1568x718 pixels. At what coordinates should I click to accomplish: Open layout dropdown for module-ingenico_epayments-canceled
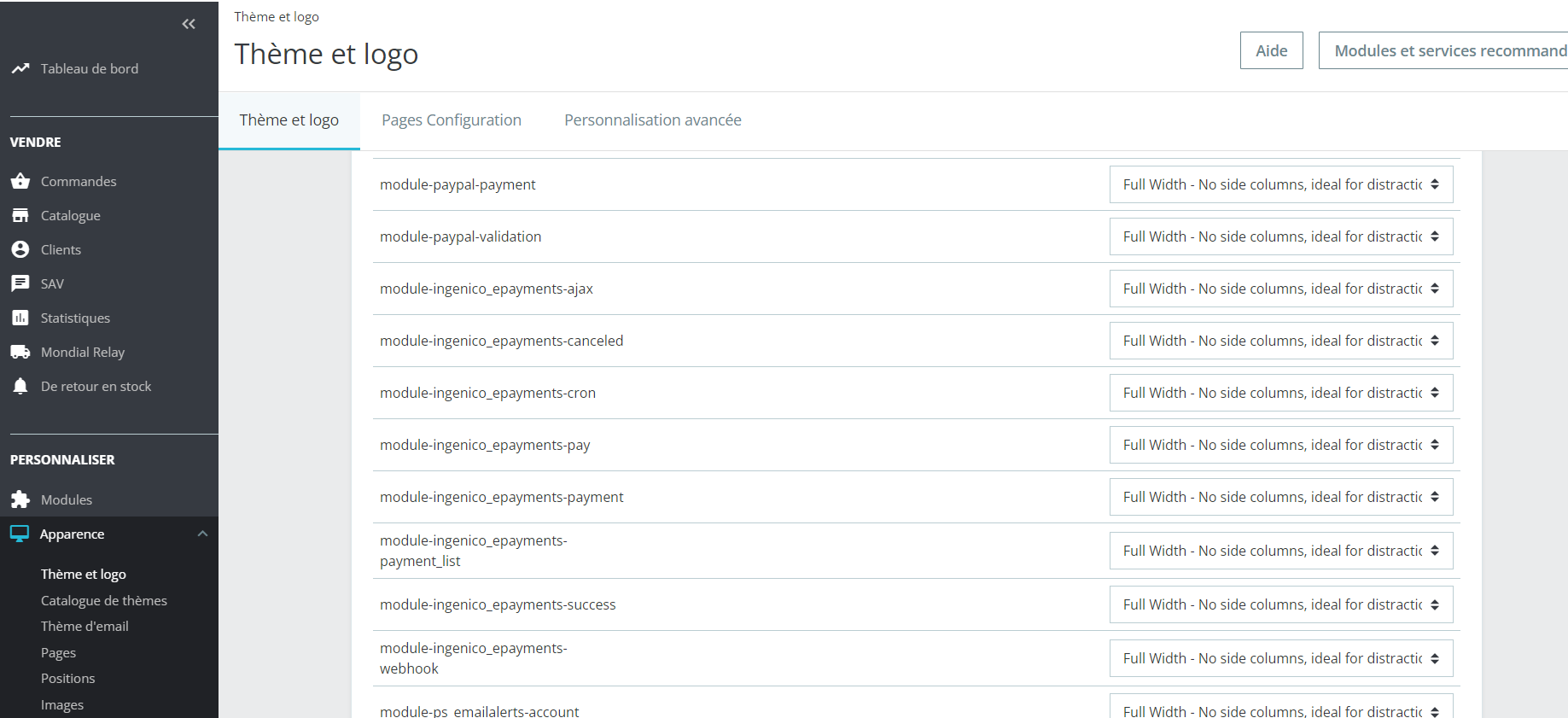(1281, 341)
